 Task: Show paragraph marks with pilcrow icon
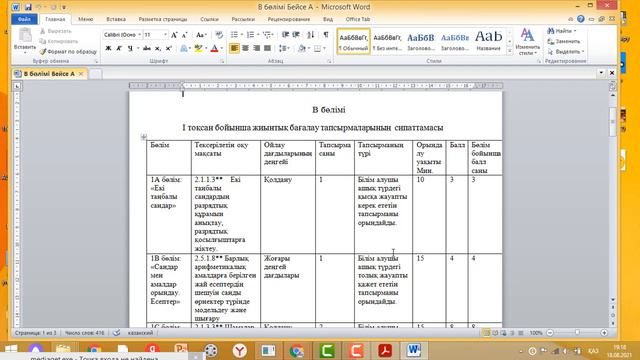pos(326,35)
